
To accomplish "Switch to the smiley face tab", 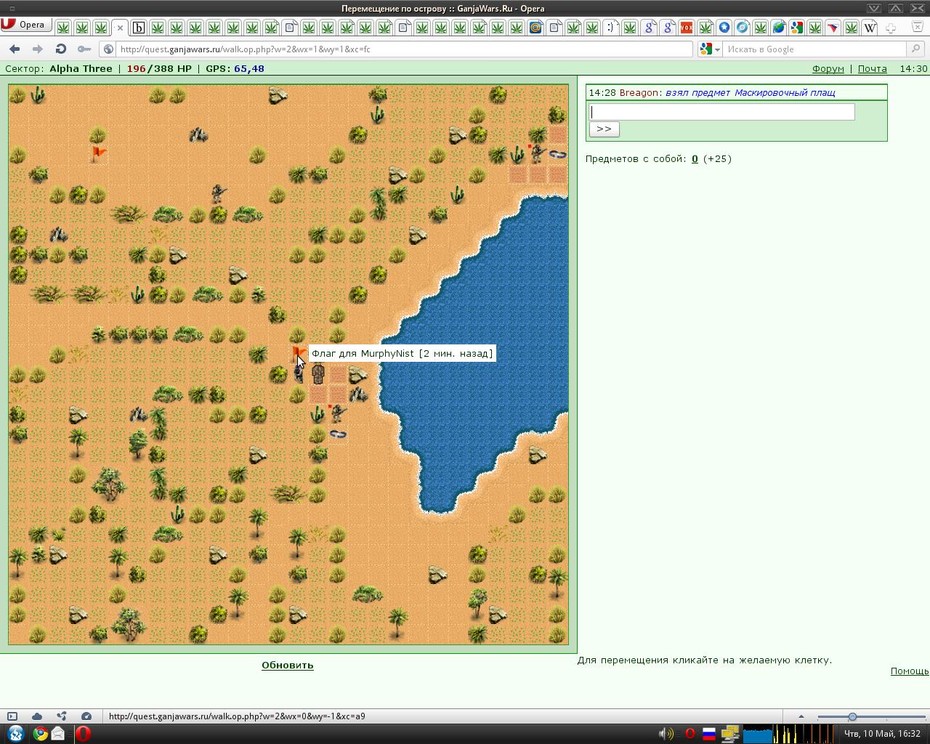I will pos(611,27).
